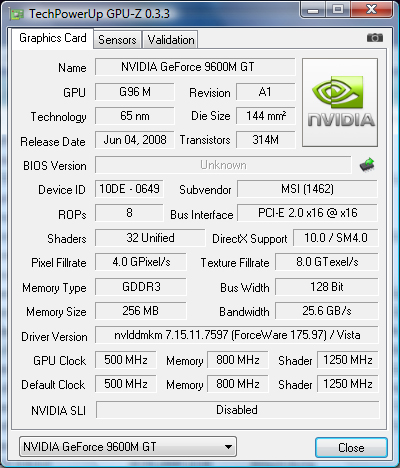Click the GPU Clock row Memory 800 MHz field
The width and height of the screenshot is (400, 468).
pos(238,360)
